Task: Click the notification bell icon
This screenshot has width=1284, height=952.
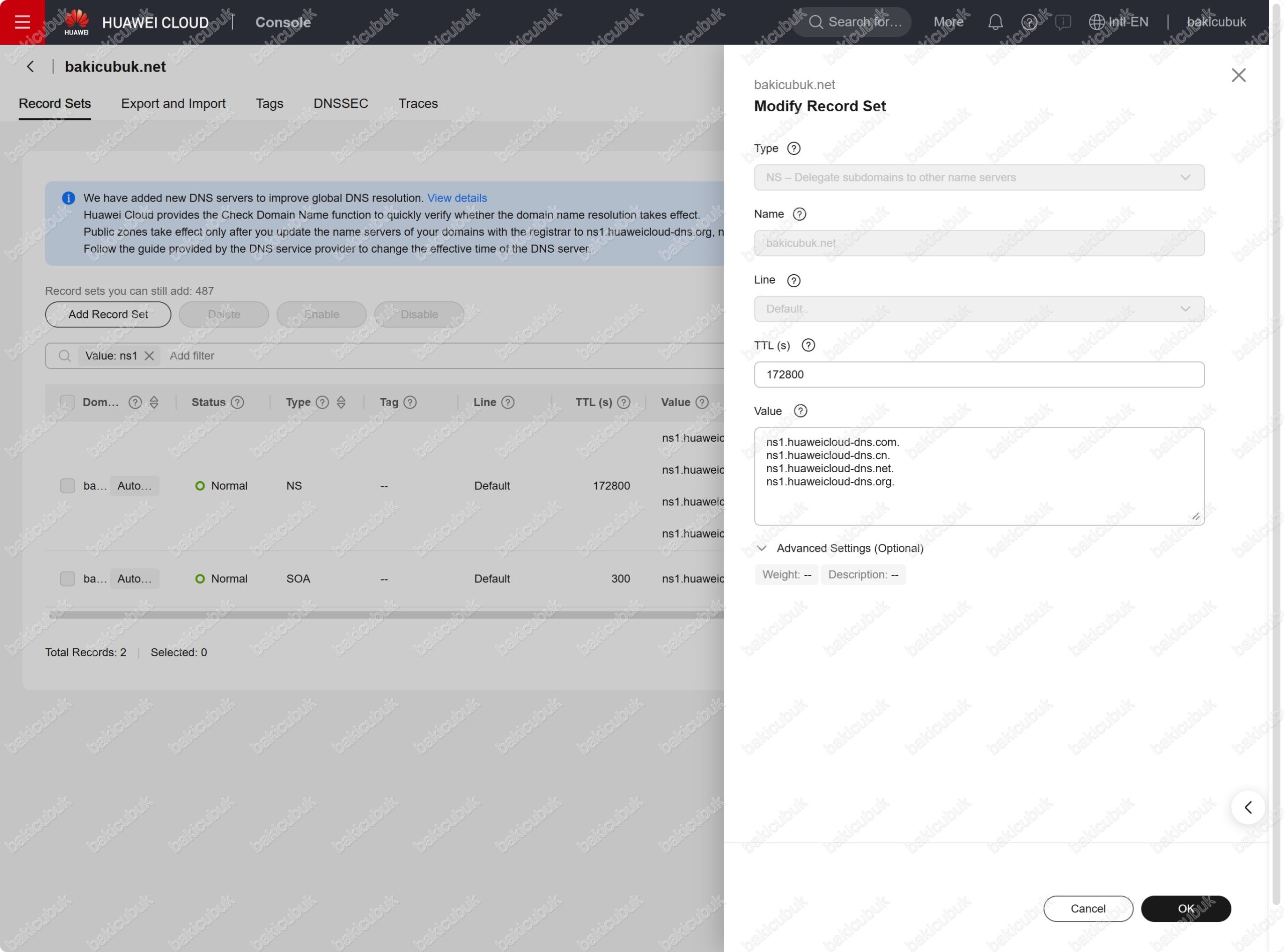Action: (995, 22)
